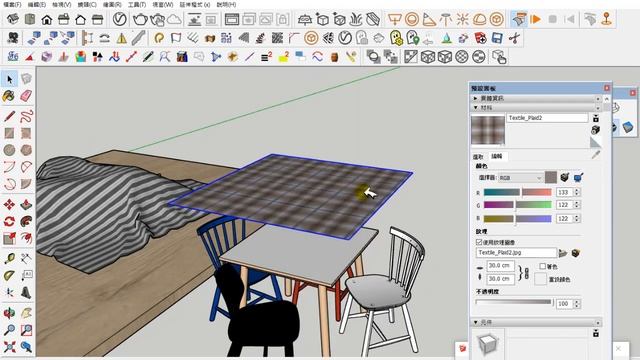The height and width of the screenshot is (360, 640).
Task: Increase the B value spinner
Action: [577, 216]
